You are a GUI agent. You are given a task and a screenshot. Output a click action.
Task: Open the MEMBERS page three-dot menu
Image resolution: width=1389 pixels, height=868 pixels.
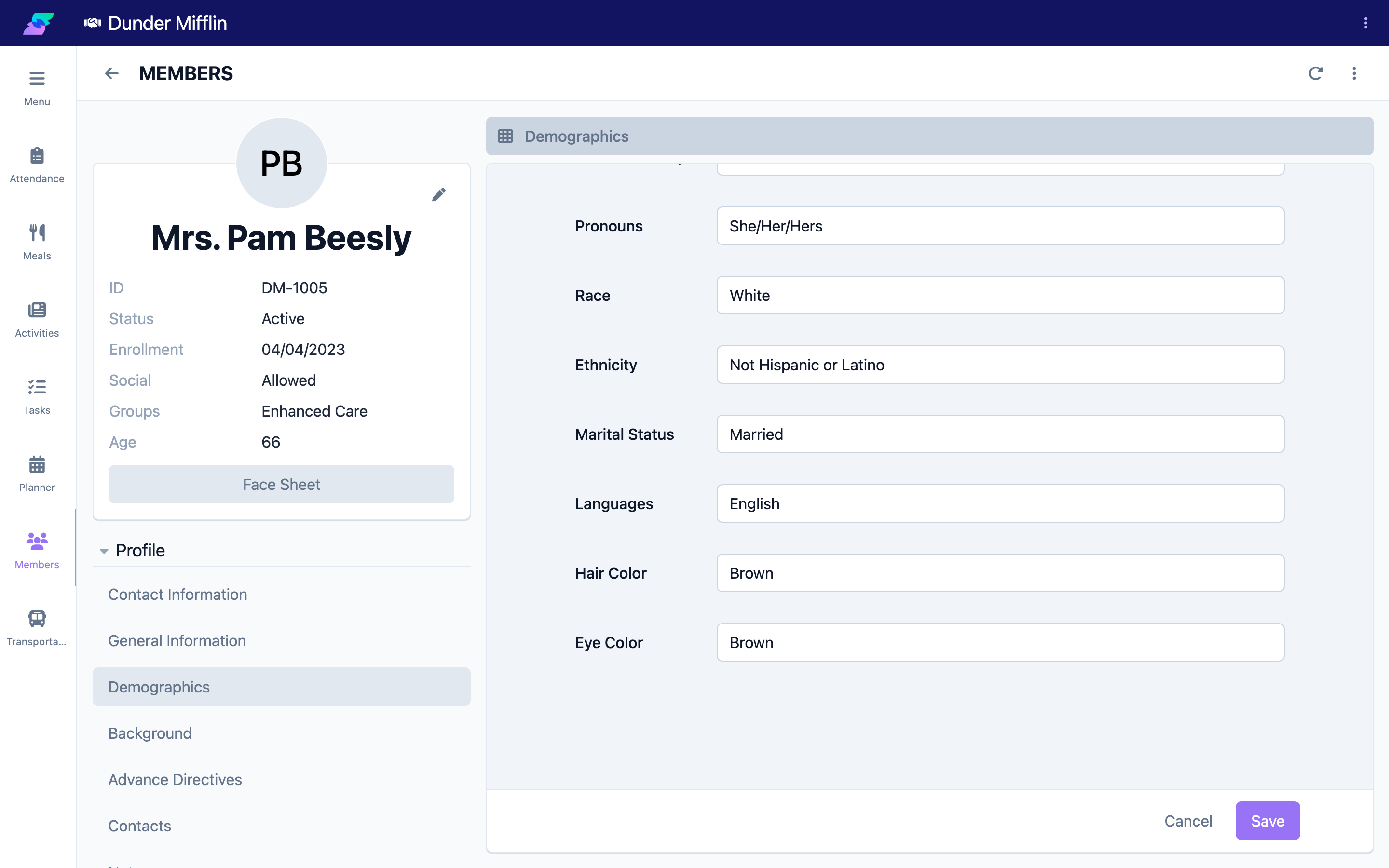(x=1354, y=73)
